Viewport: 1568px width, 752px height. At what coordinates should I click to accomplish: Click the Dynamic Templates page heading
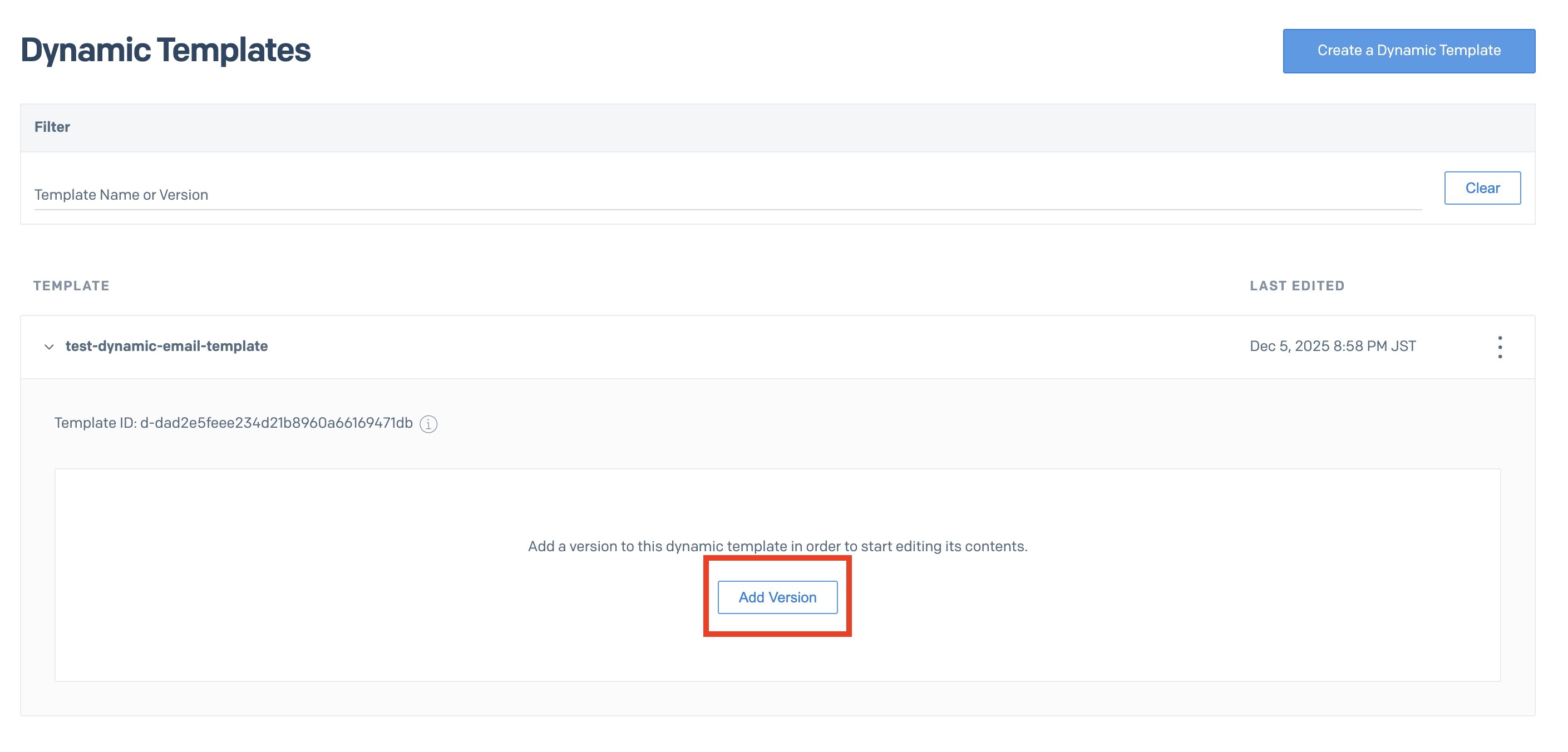[x=166, y=50]
